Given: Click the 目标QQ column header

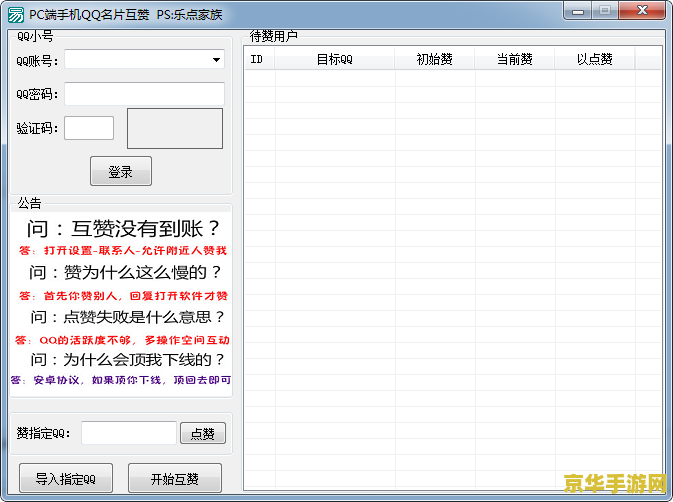Looking at the screenshot, I should 334,59.
